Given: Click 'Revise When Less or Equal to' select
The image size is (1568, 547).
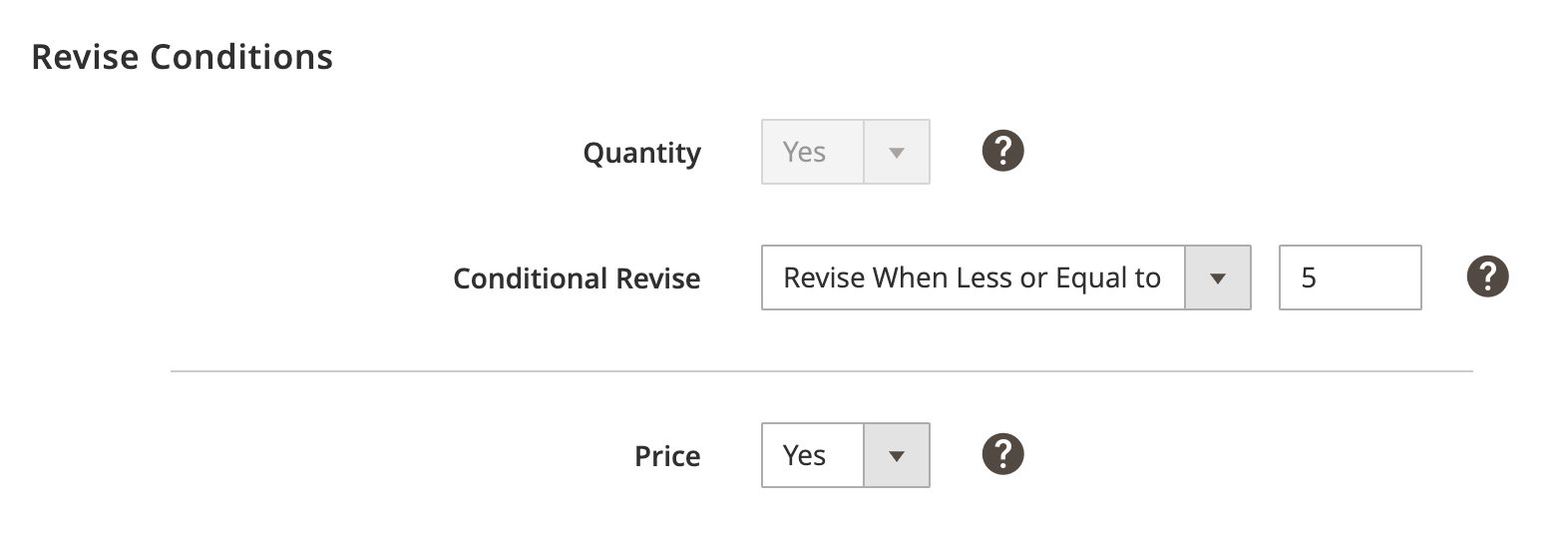Looking at the screenshot, I should tap(972, 278).
